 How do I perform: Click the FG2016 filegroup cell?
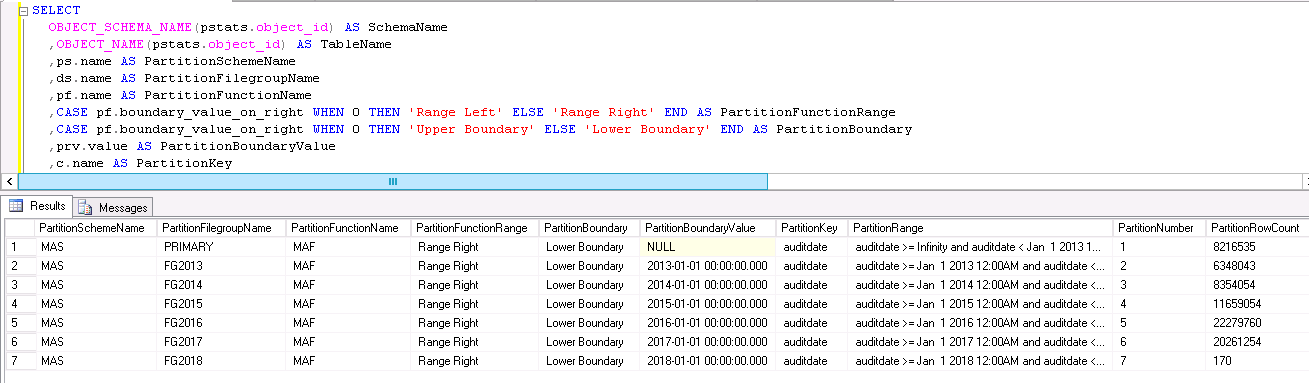tap(223, 323)
